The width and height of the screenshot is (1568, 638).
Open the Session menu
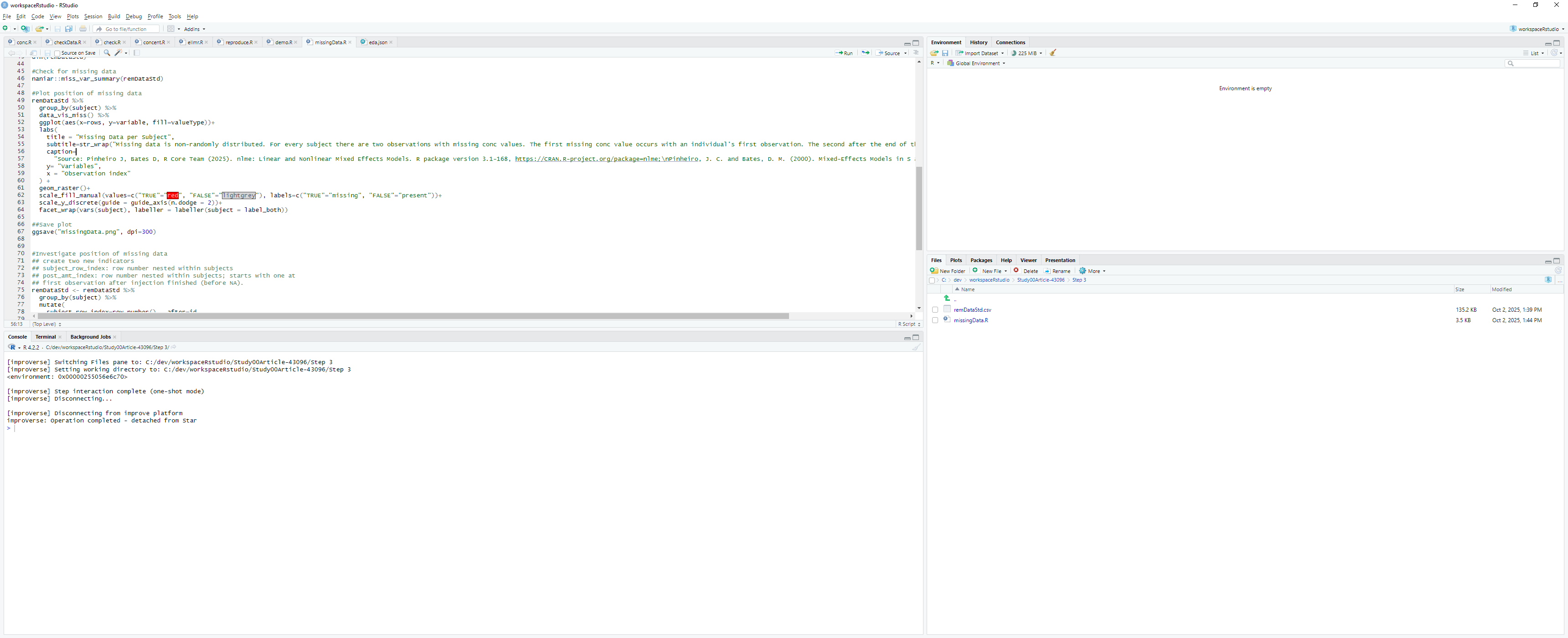93,16
